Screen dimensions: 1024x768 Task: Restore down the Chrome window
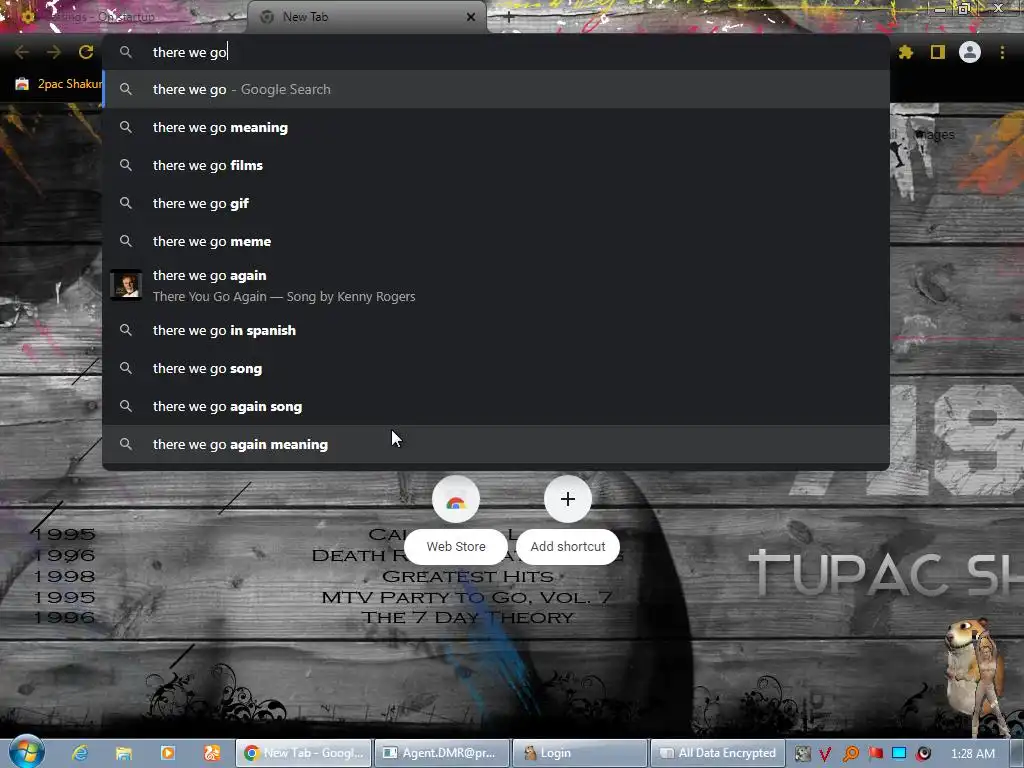point(963,8)
